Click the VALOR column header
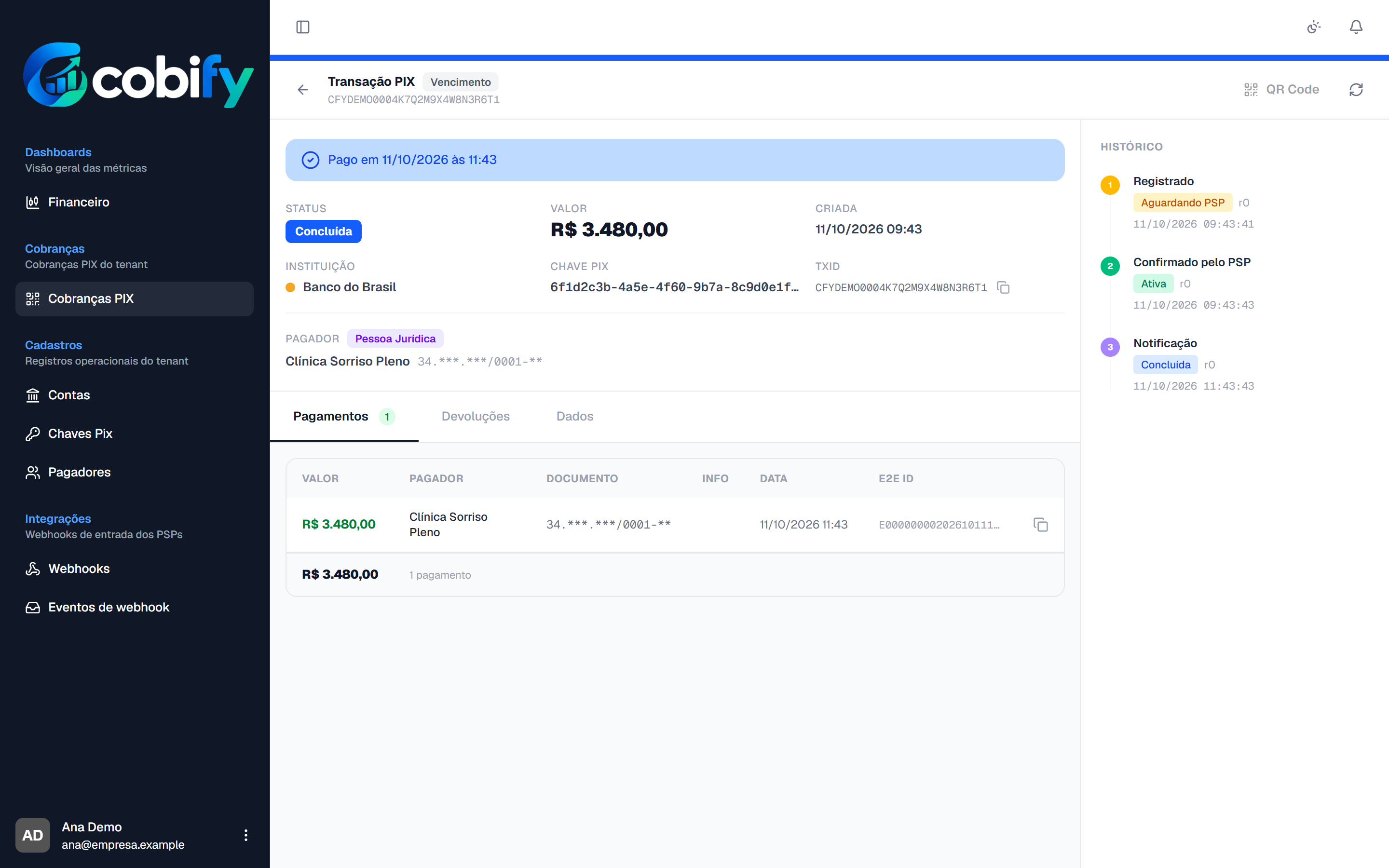 [320, 478]
